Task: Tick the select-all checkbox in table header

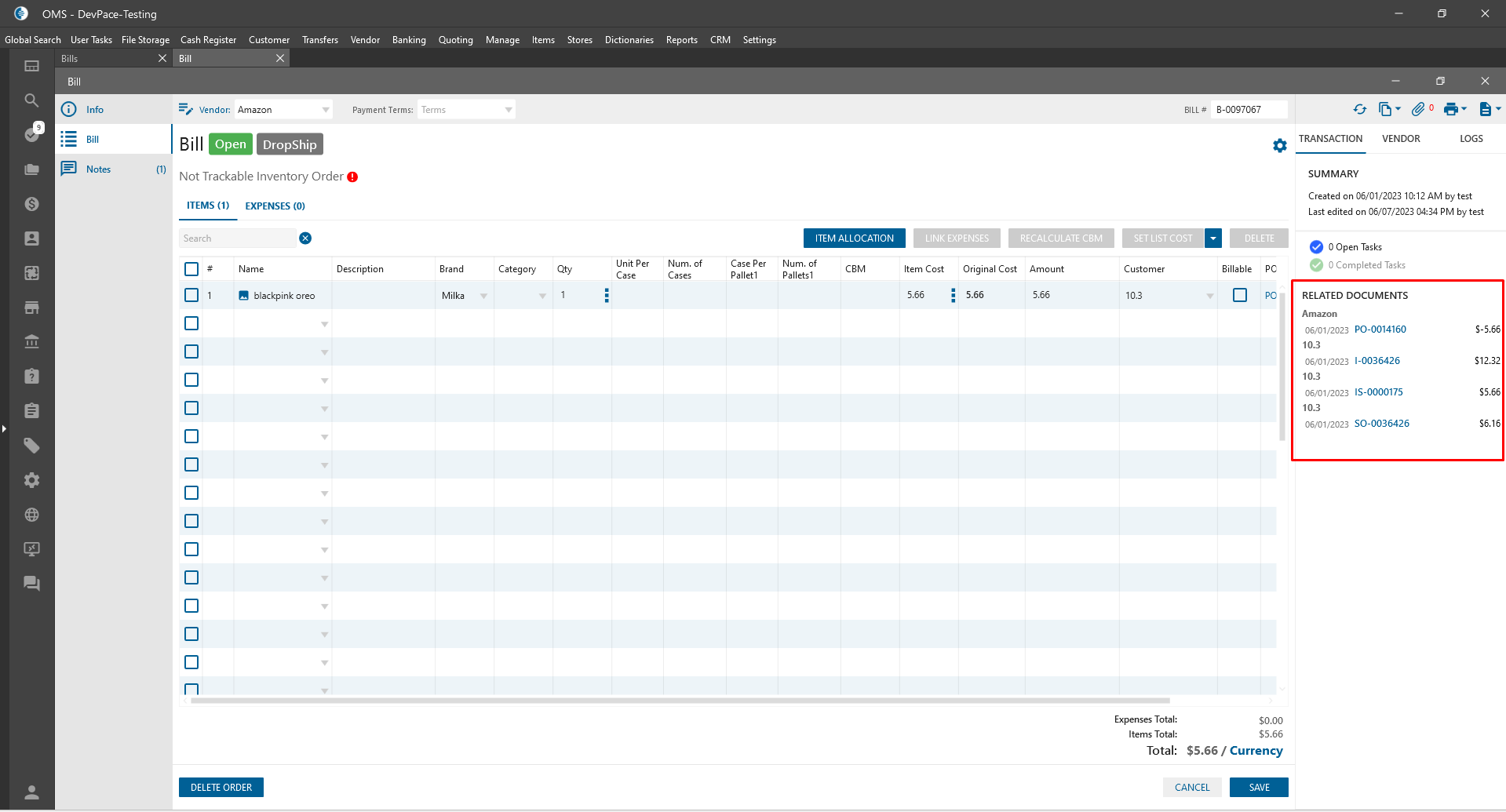Action: point(191,269)
